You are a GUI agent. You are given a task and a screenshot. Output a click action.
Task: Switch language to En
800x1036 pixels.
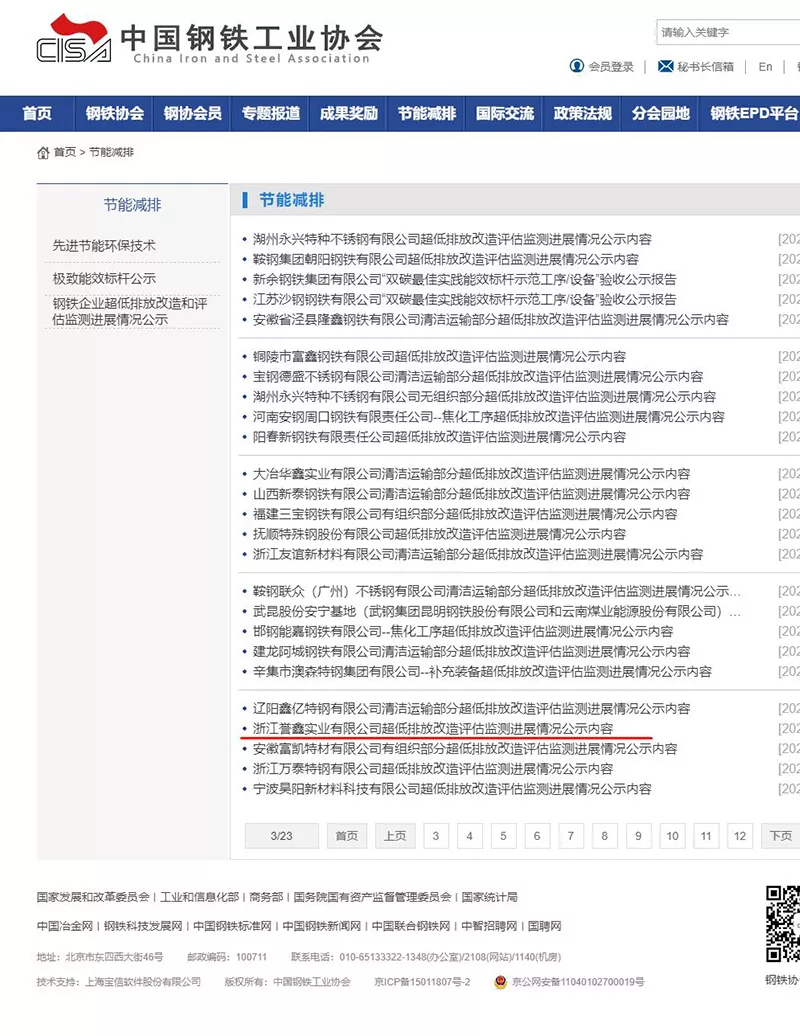click(765, 67)
